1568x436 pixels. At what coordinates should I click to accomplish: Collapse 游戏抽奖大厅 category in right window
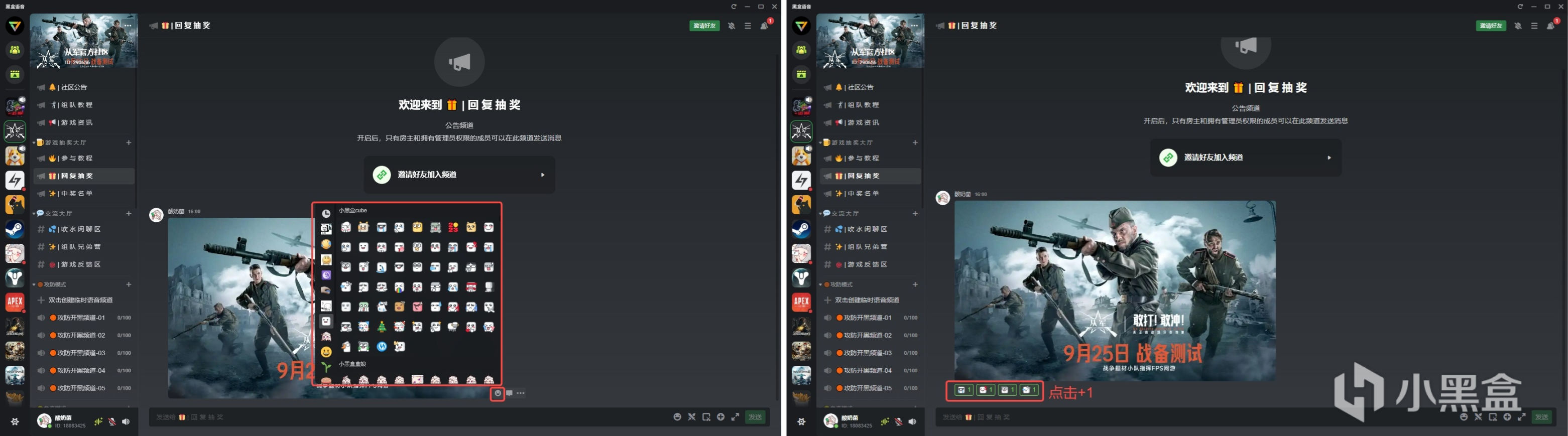820,142
